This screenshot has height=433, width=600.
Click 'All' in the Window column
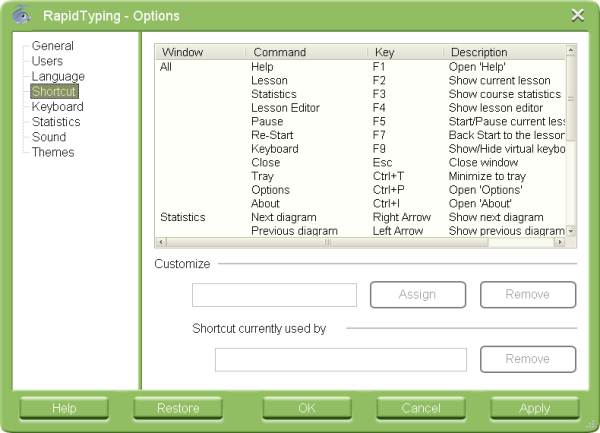166,67
